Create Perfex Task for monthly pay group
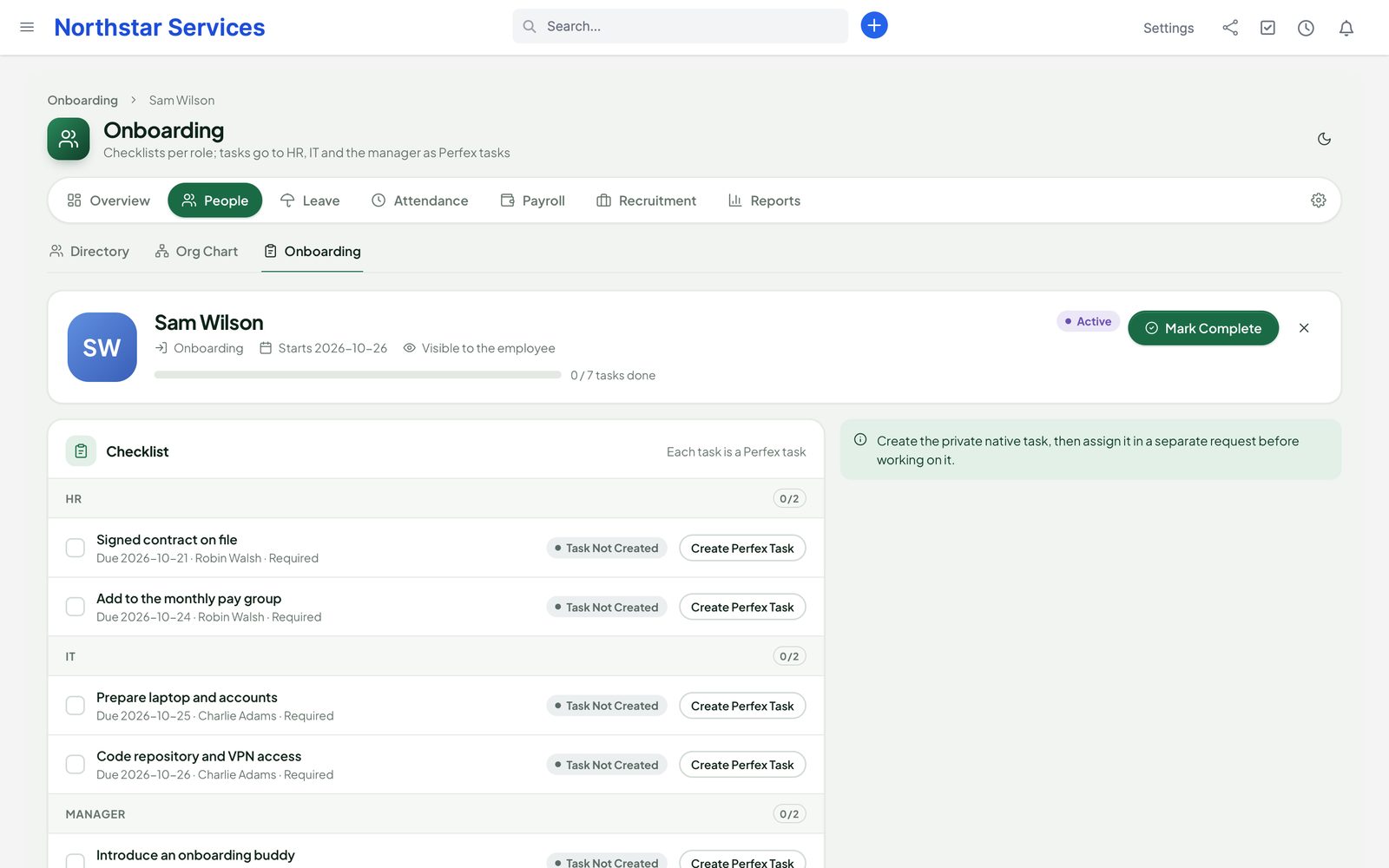Image resolution: width=1389 pixels, height=868 pixels. pyautogui.click(x=742, y=607)
